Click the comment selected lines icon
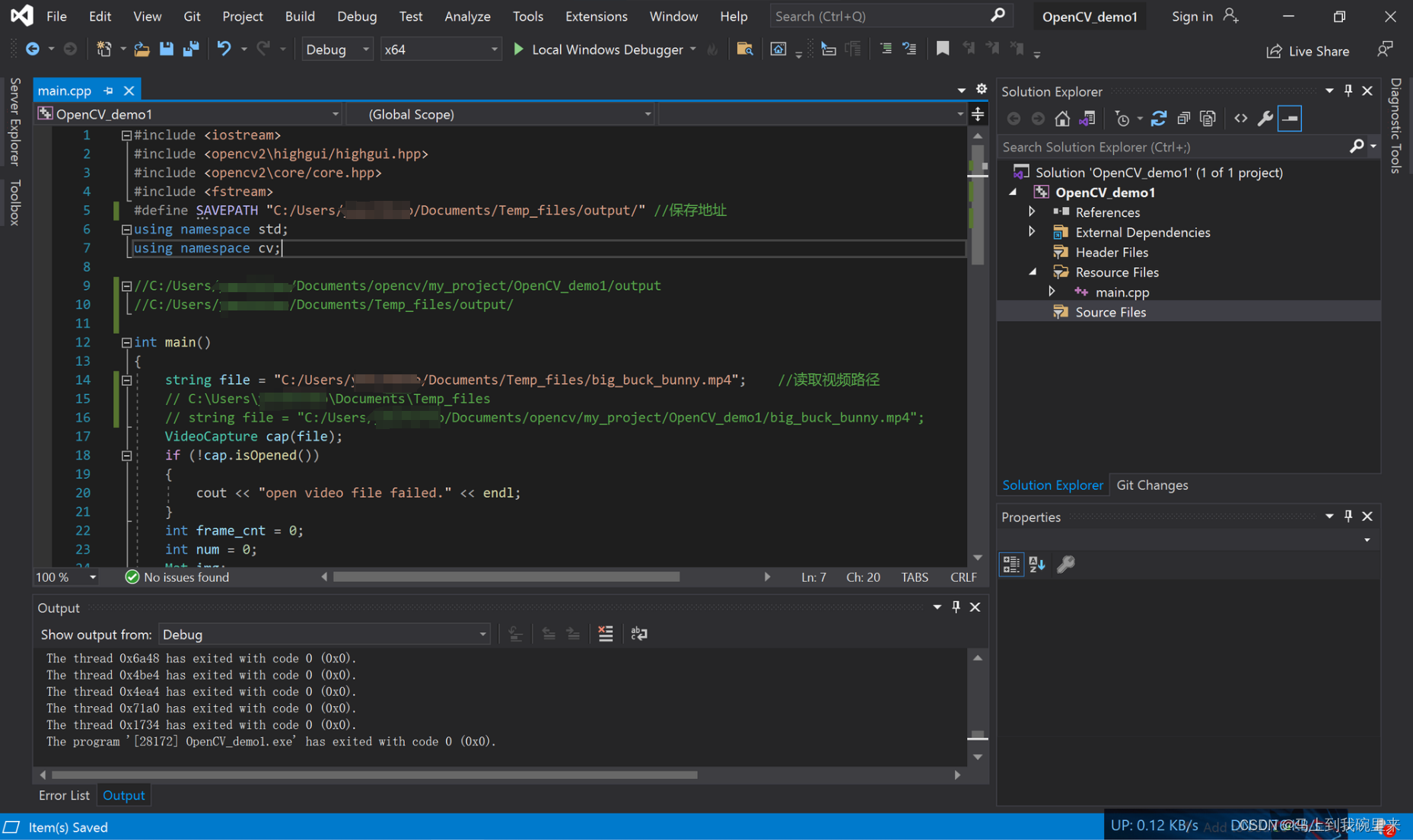The height and width of the screenshot is (840, 1413). (x=886, y=49)
